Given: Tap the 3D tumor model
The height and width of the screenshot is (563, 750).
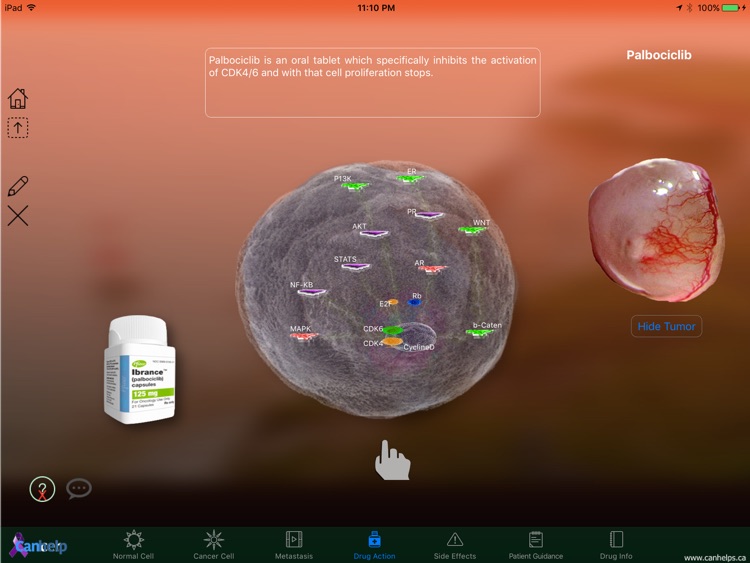Looking at the screenshot, I should click(x=656, y=230).
